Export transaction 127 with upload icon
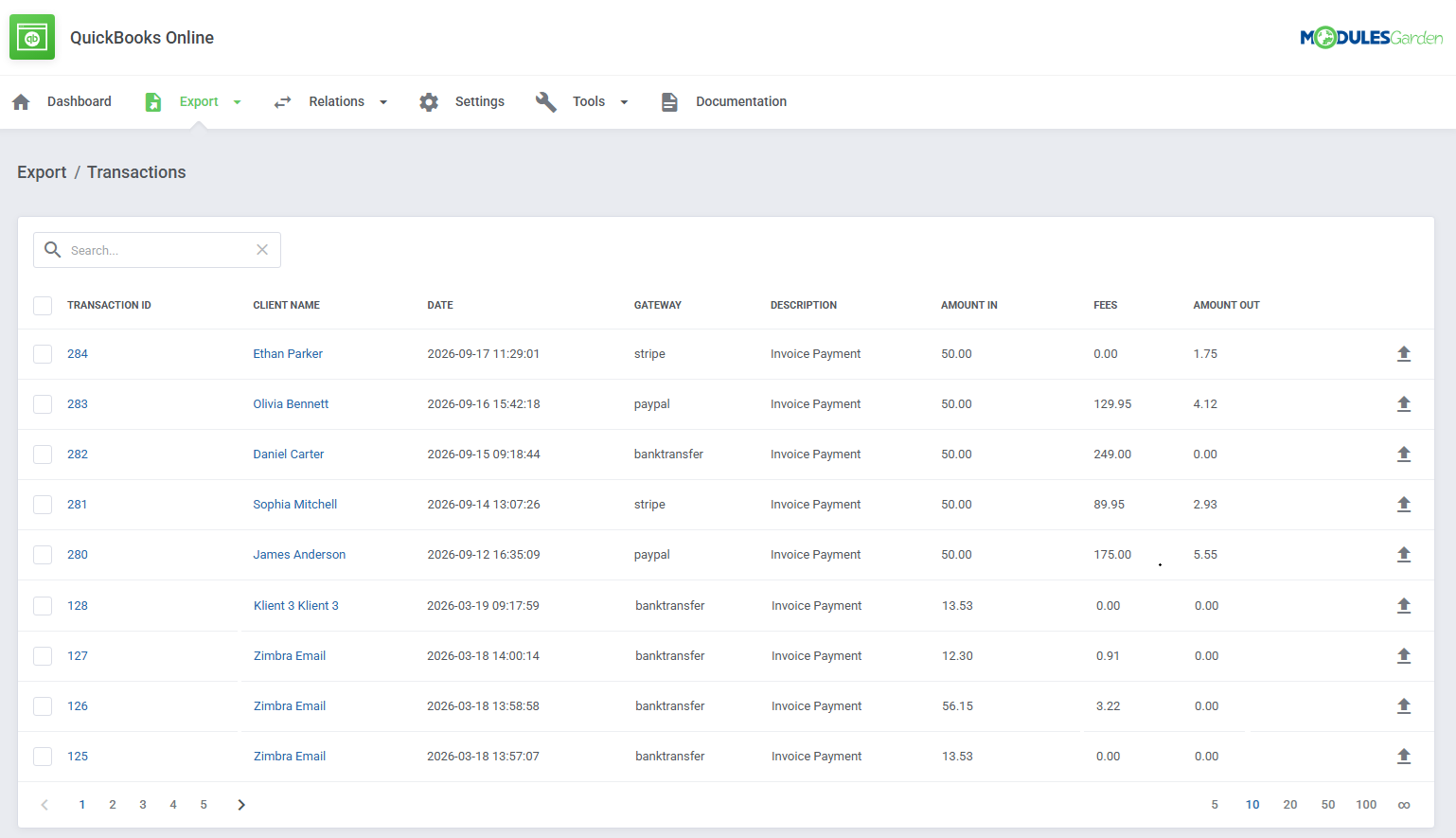1456x838 pixels. (1404, 656)
